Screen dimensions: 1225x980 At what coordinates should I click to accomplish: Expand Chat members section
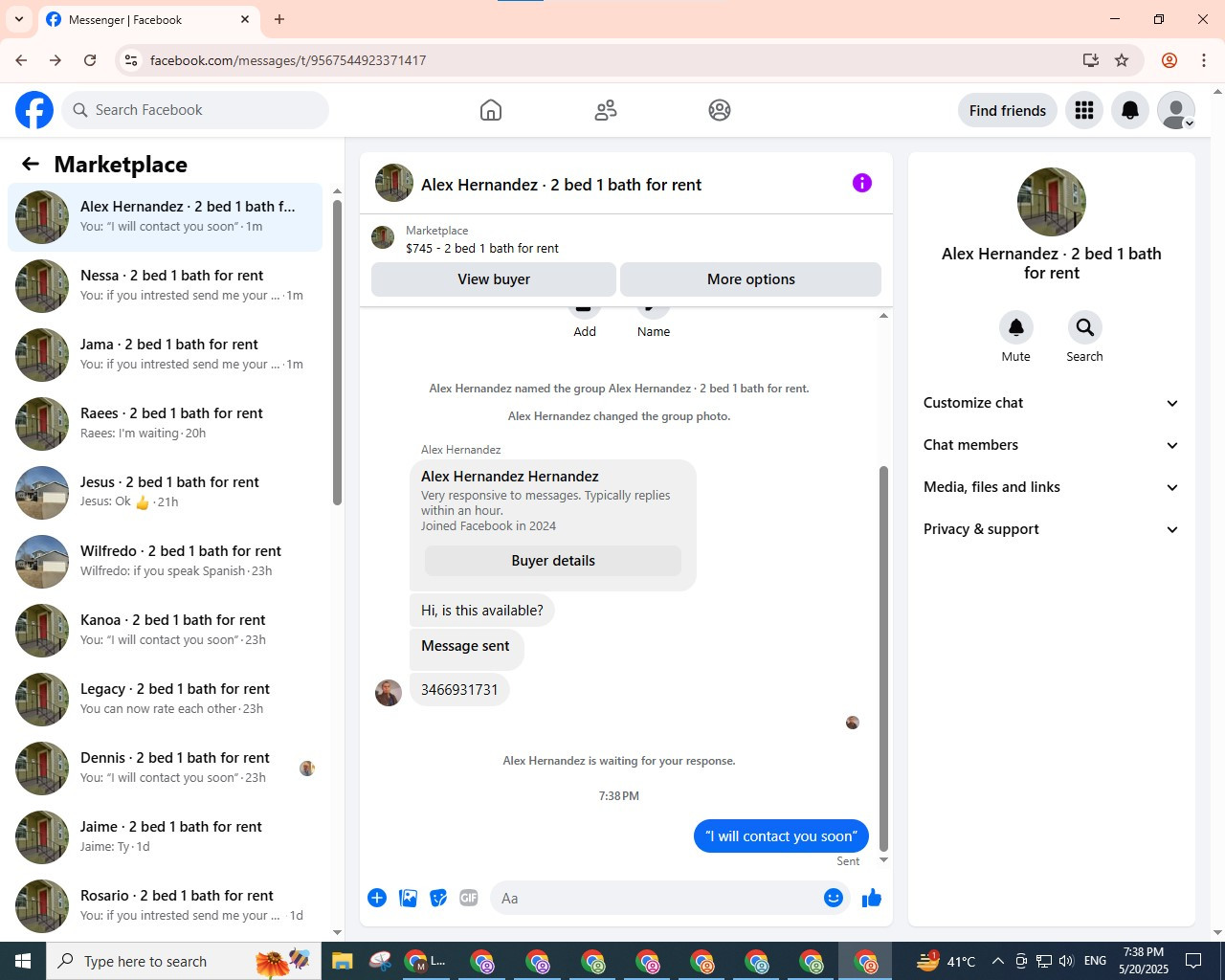pos(1052,445)
